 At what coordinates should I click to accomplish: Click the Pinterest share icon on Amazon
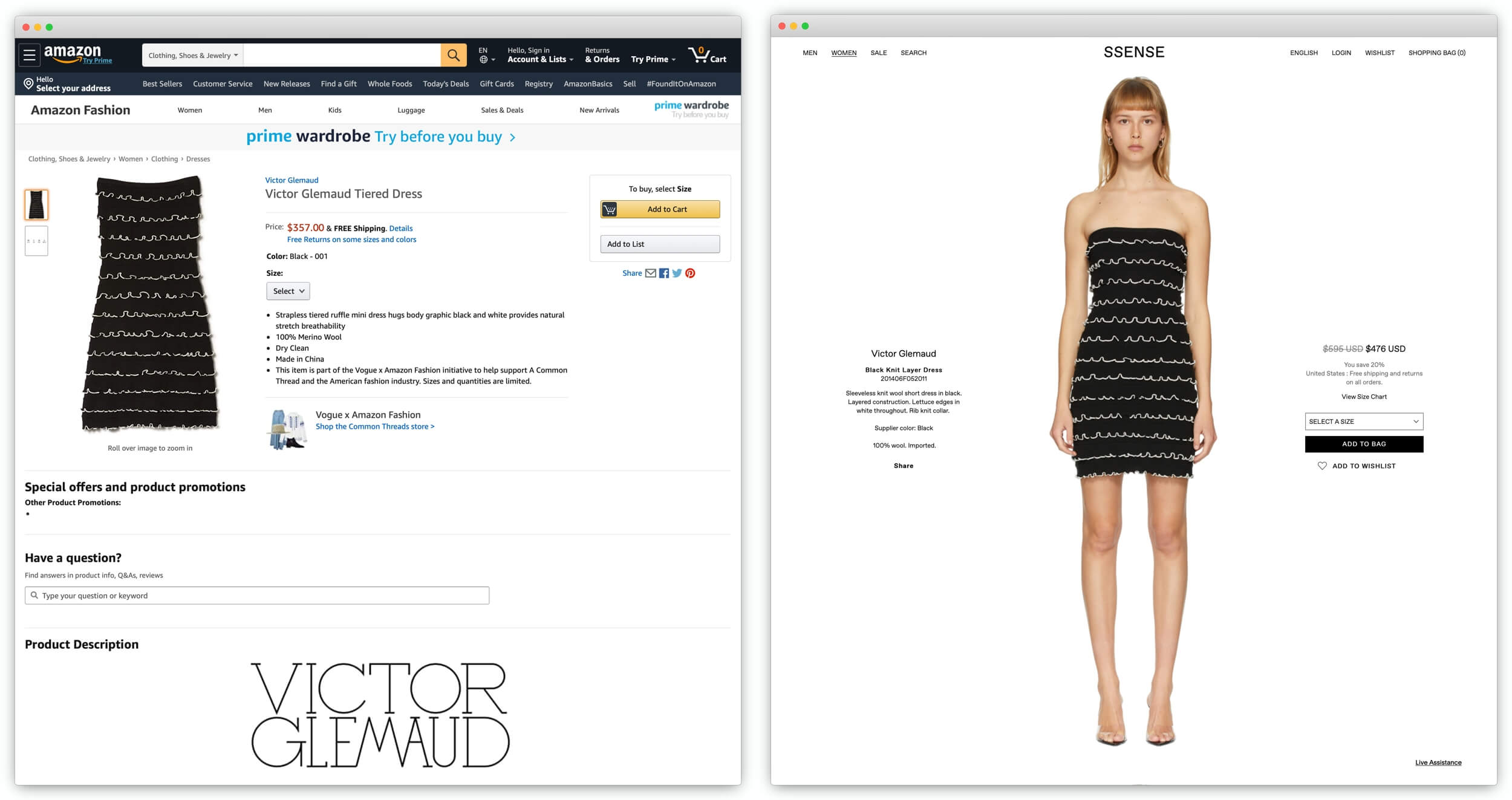point(691,273)
